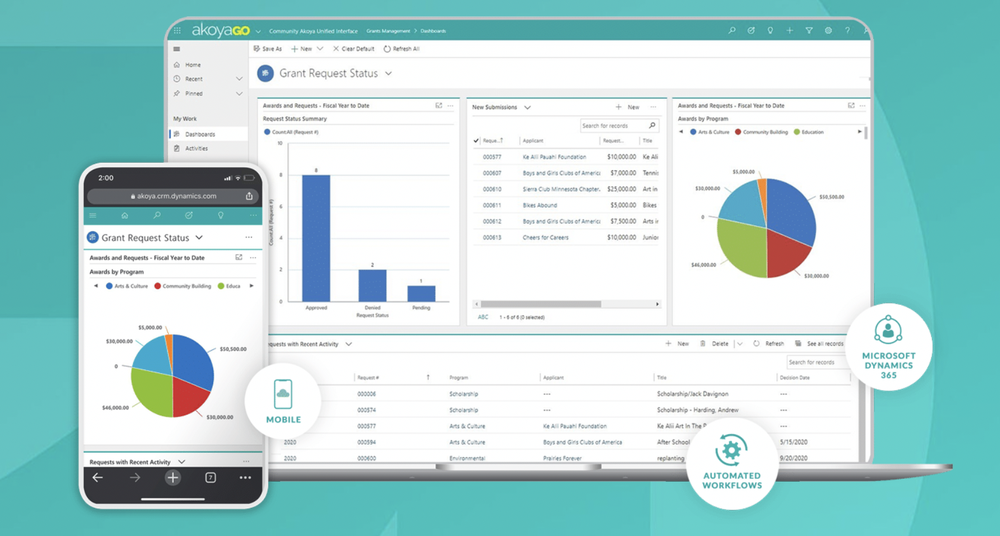
Task: Click the magnifier in New Submissions search box
Action: tap(652, 126)
